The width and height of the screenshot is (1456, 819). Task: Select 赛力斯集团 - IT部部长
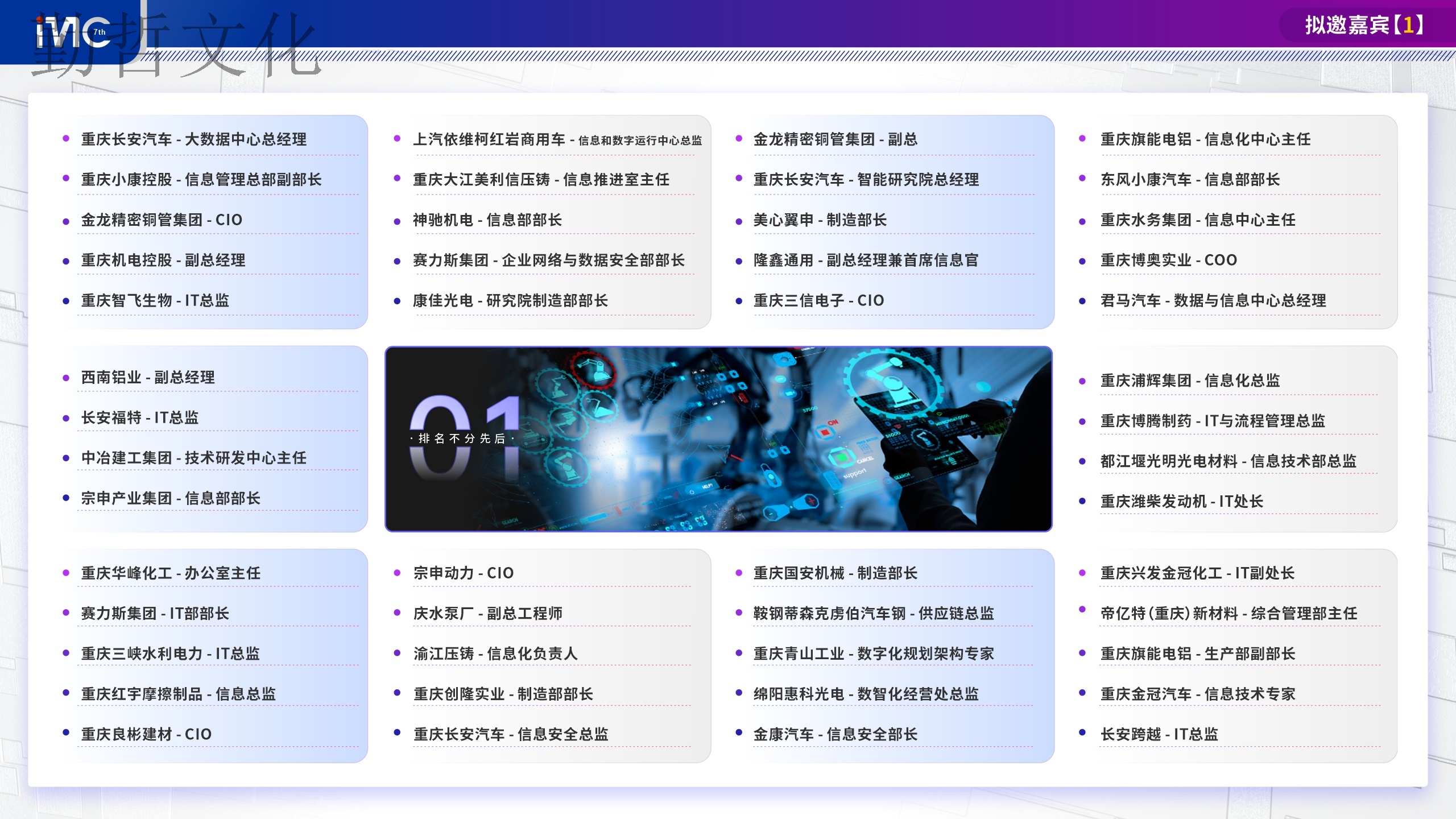[155, 614]
